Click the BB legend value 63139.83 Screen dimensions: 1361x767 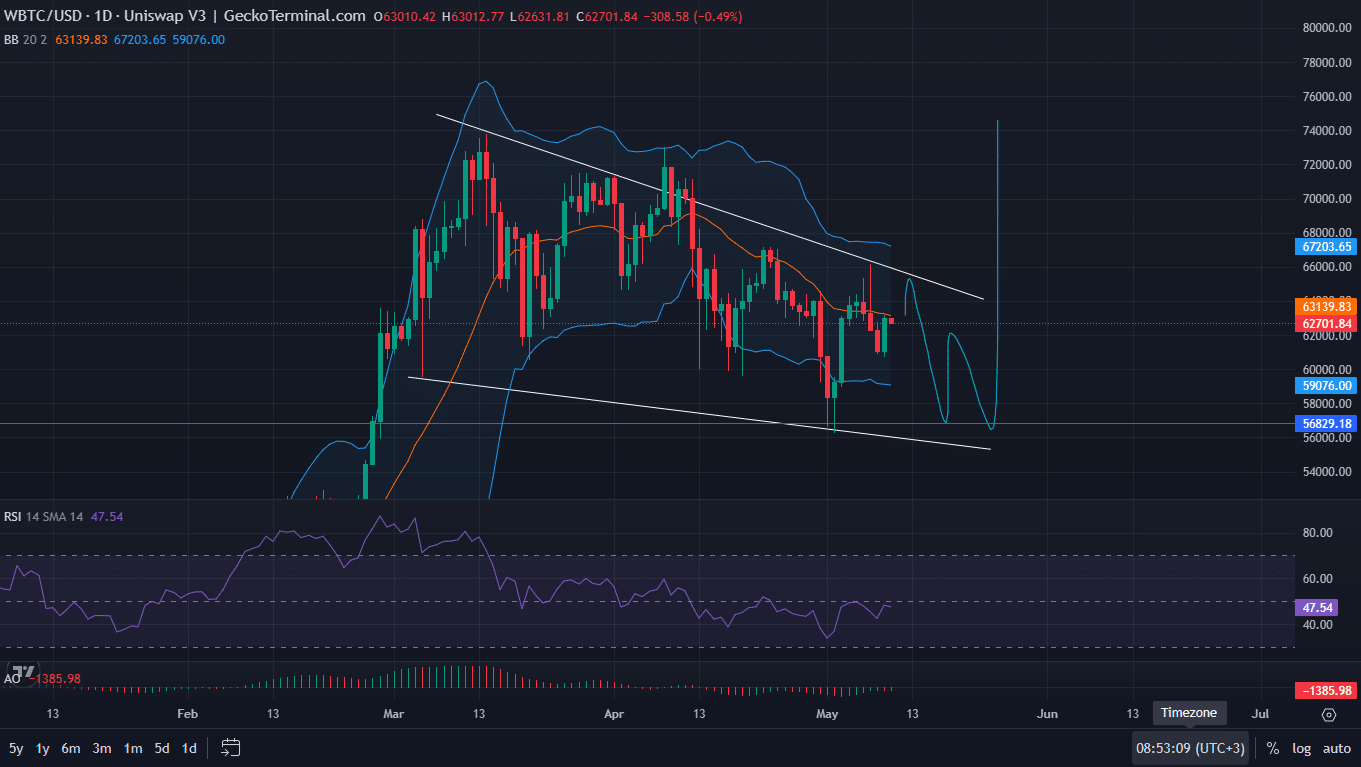(82, 39)
